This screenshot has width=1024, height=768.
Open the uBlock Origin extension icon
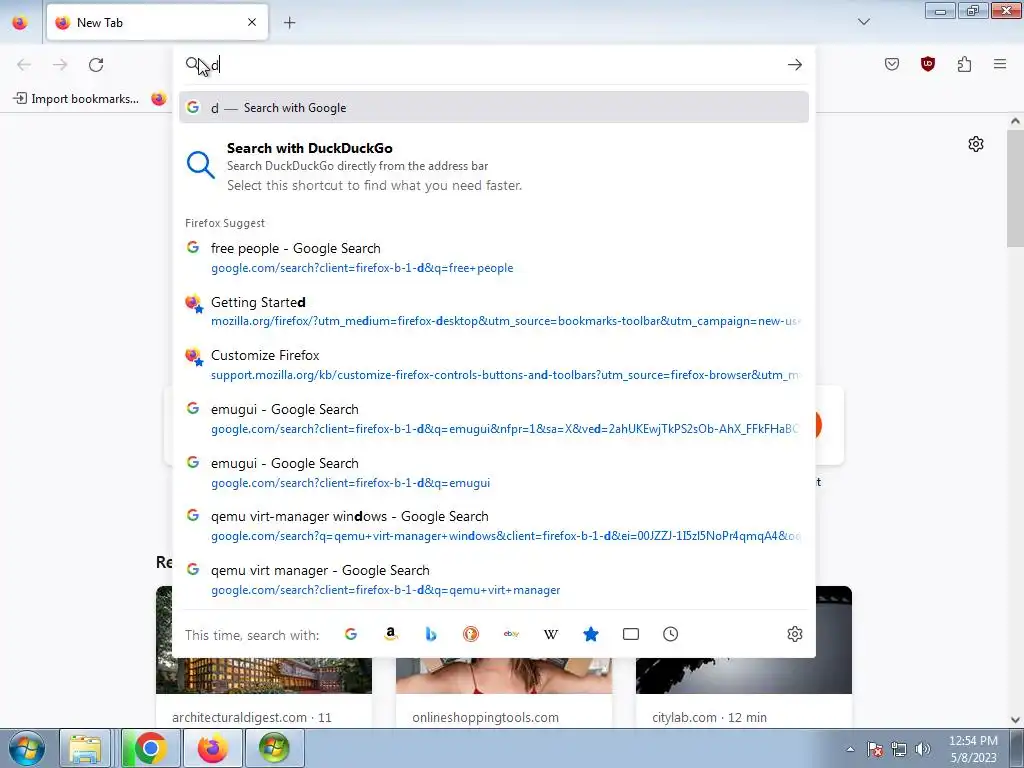click(928, 64)
